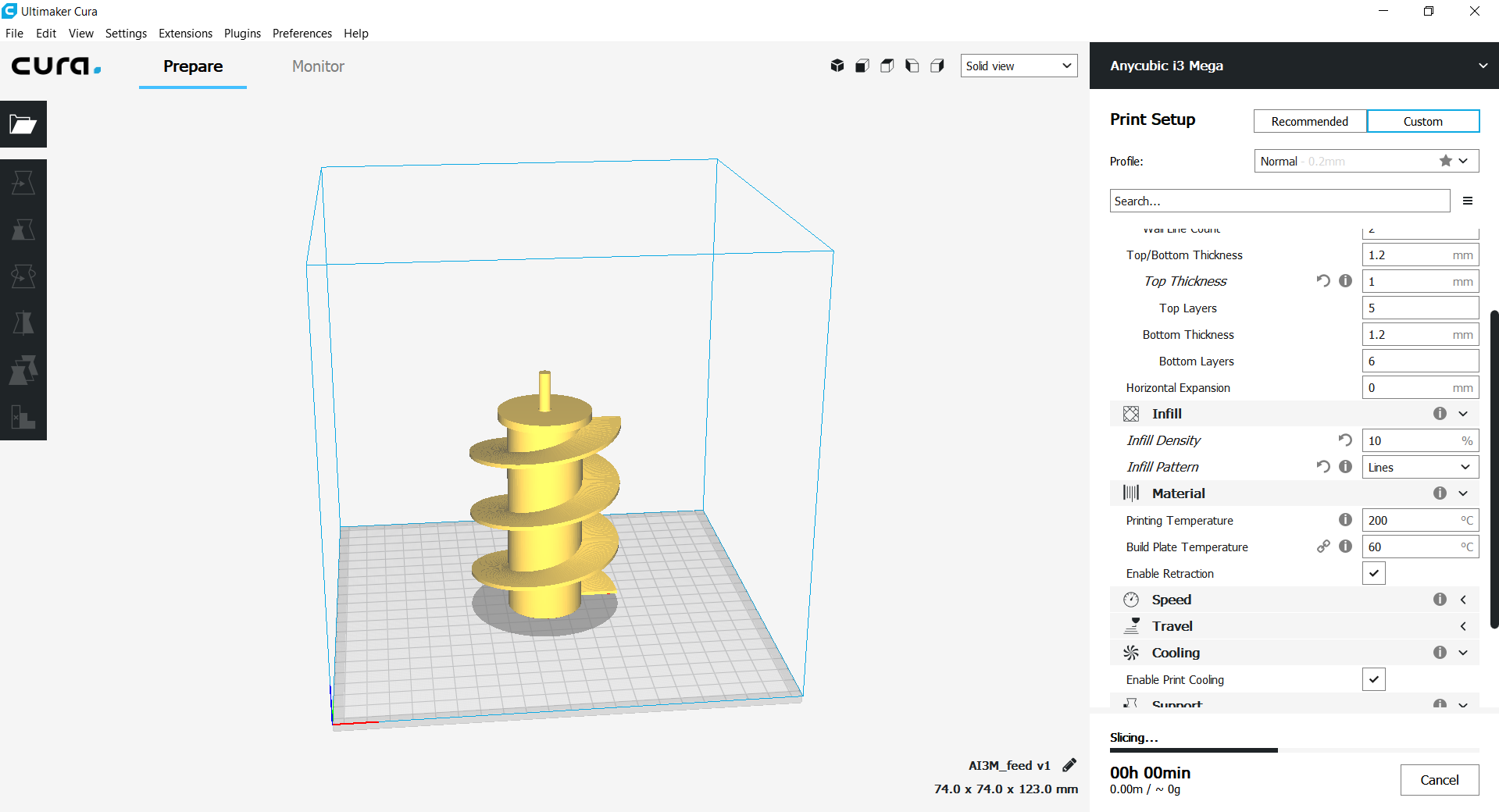Toggle the Enable Retraction checkbox
The width and height of the screenshot is (1499, 812).
(1374, 573)
